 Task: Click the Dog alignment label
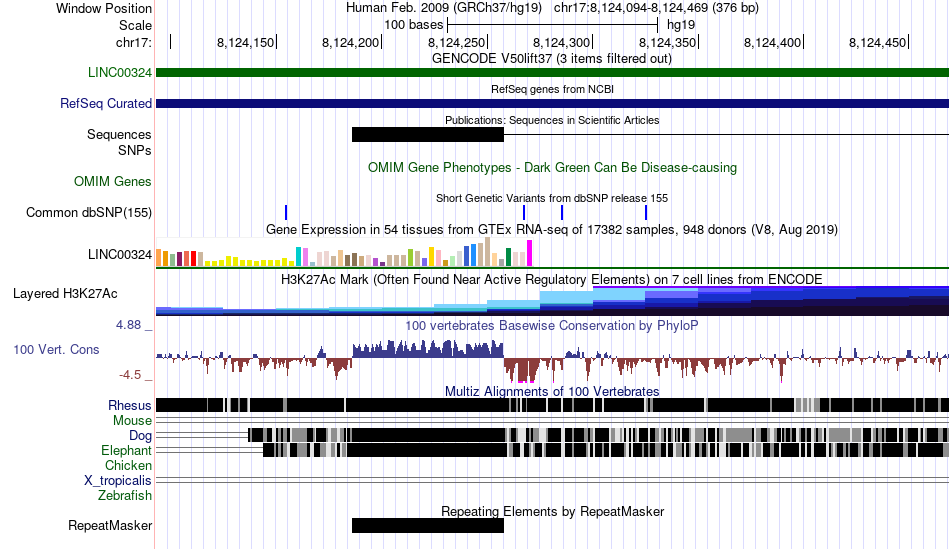[140, 436]
